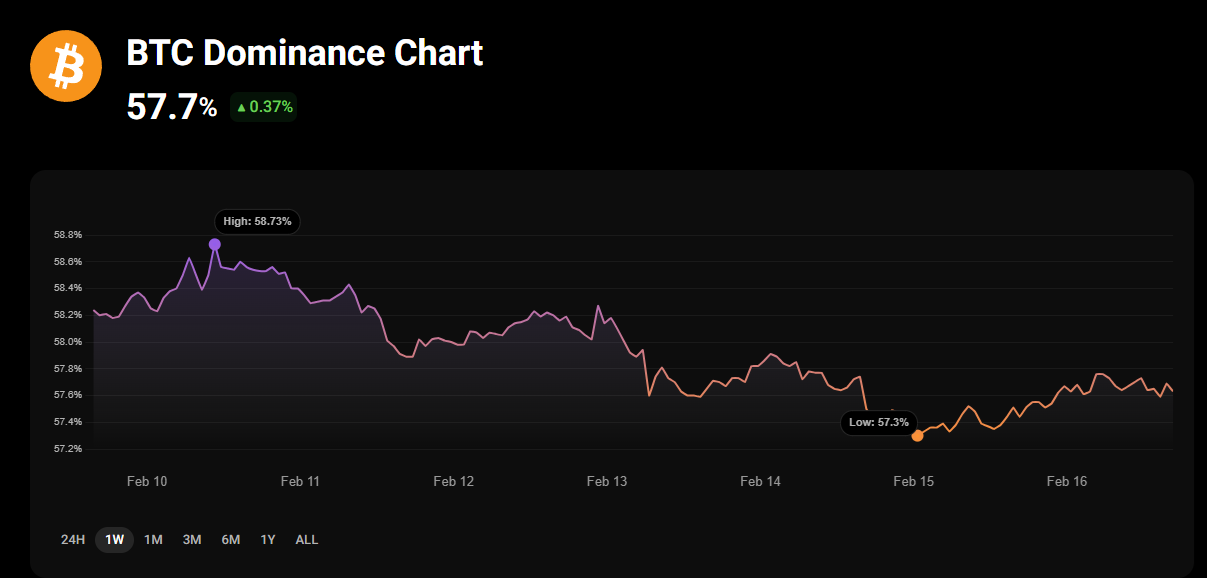The height and width of the screenshot is (578, 1207).
Task: Click the 57.7% current dominance value
Action: pos(172,107)
